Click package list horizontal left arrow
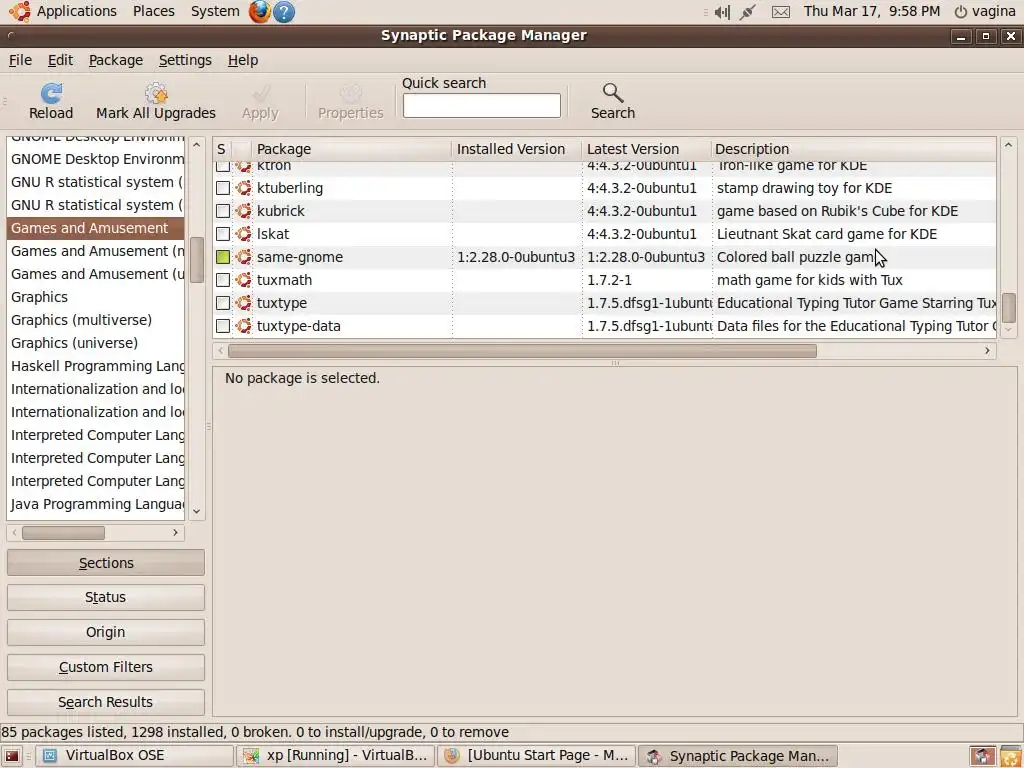The image size is (1024, 768). [x=221, y=351]
